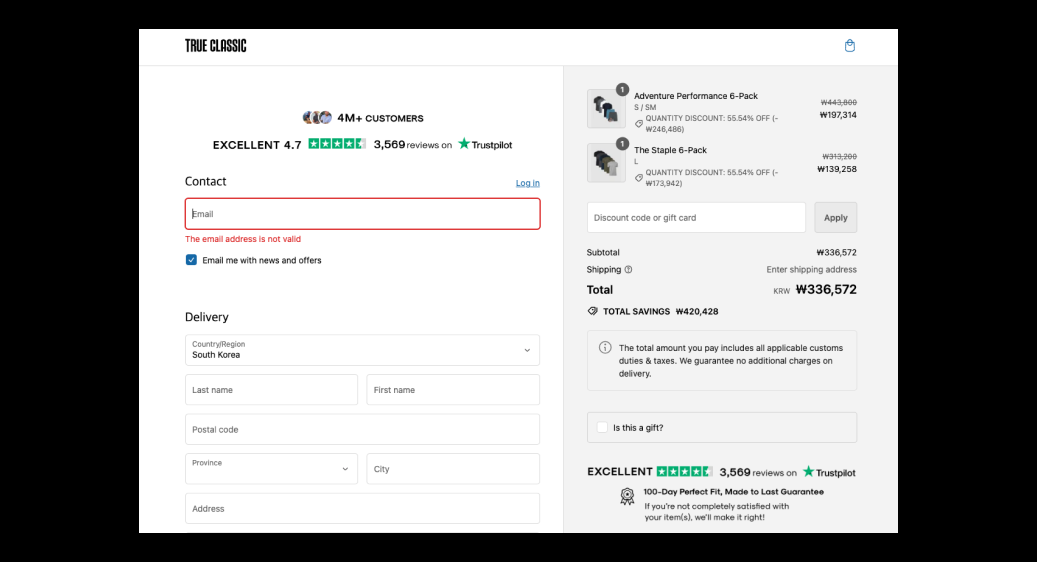Click the quantity badge on The Staple thumbnail
This screenshot has height=562, width=1037.
(x=622, y=143)
